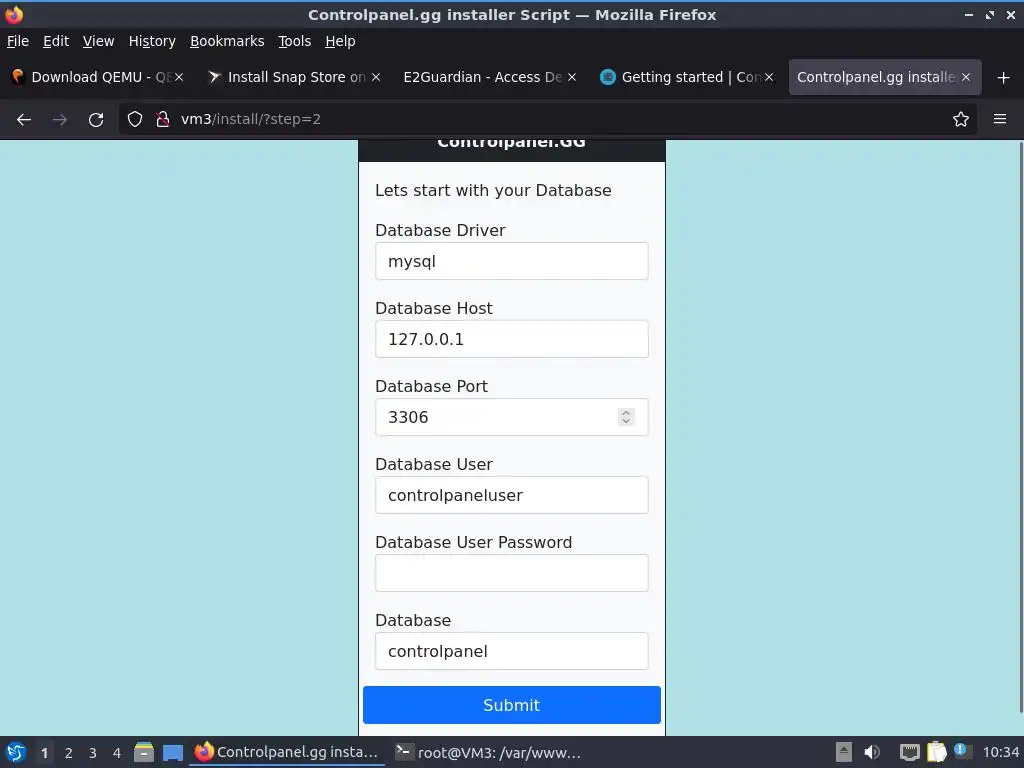This screenshot has height=768, width=1024.
Task: Click the Database Host field
Action: [x=511, y=339]
